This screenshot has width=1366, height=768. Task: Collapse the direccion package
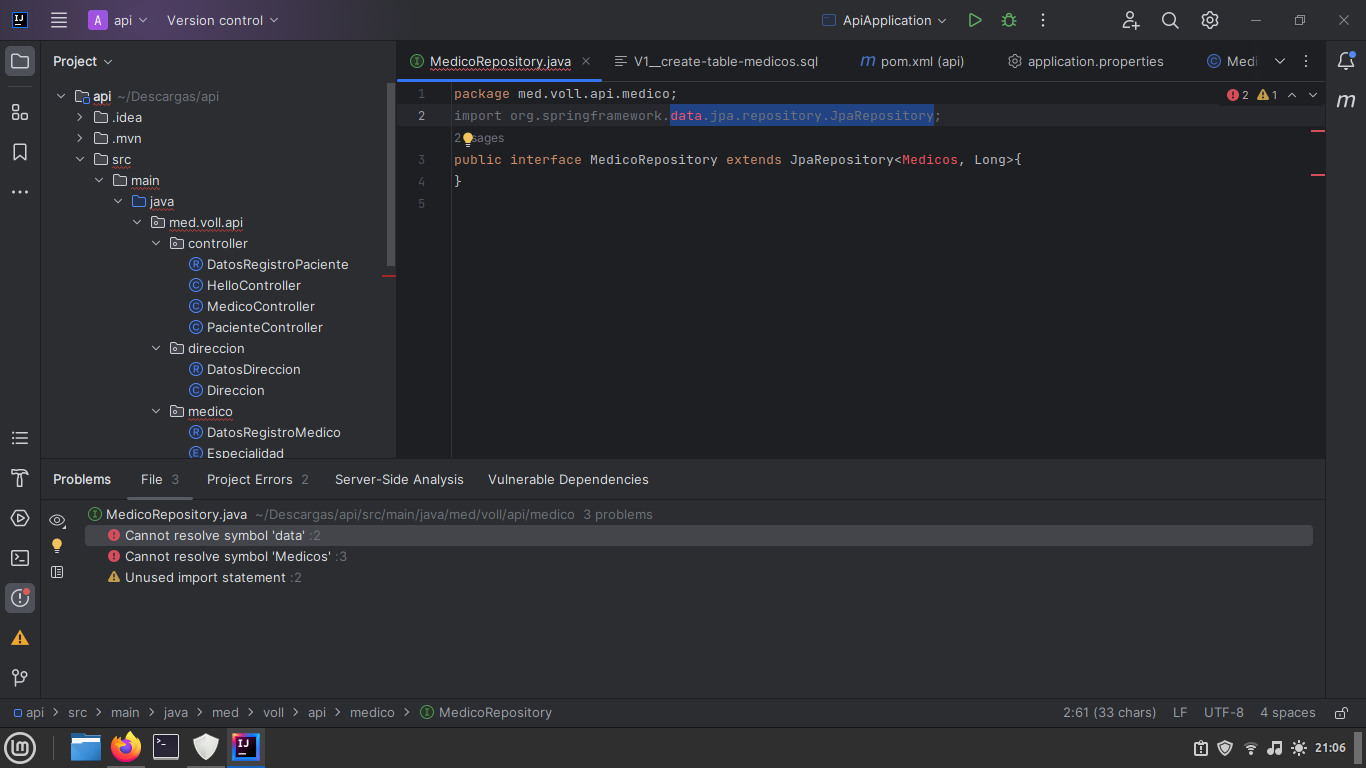click(156, 348)
